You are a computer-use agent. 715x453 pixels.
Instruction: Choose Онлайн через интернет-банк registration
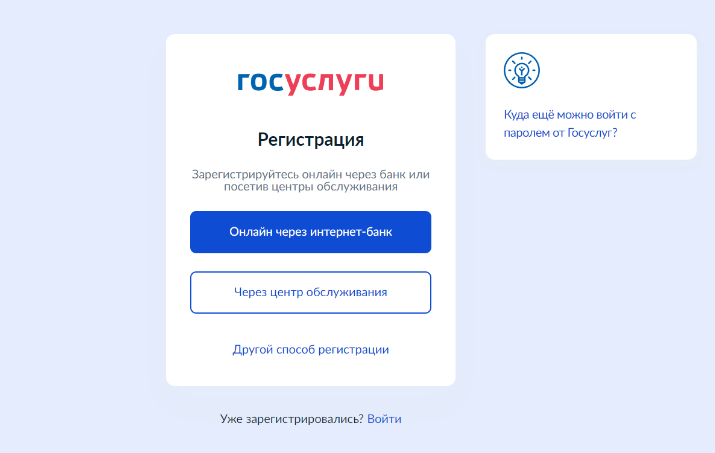311,232
